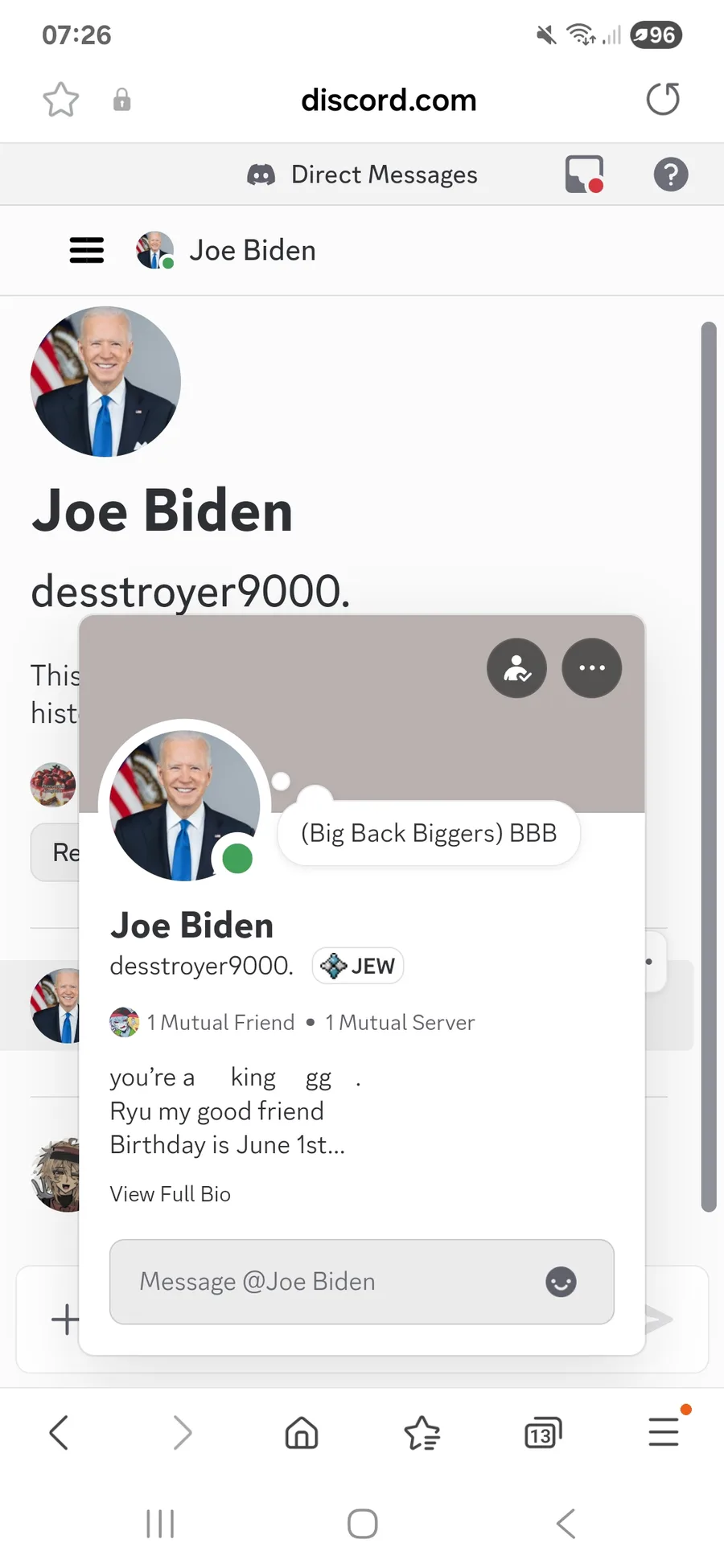Open browser home button
The width and height of the screenshot is (724, 1568).
[x=302, y=1432]
